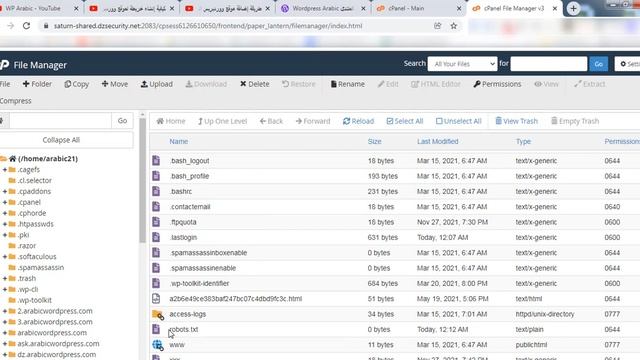The height and width of the screenshot is (360, 640).
Task: Click Up One Level
Action: pos(222,121)
